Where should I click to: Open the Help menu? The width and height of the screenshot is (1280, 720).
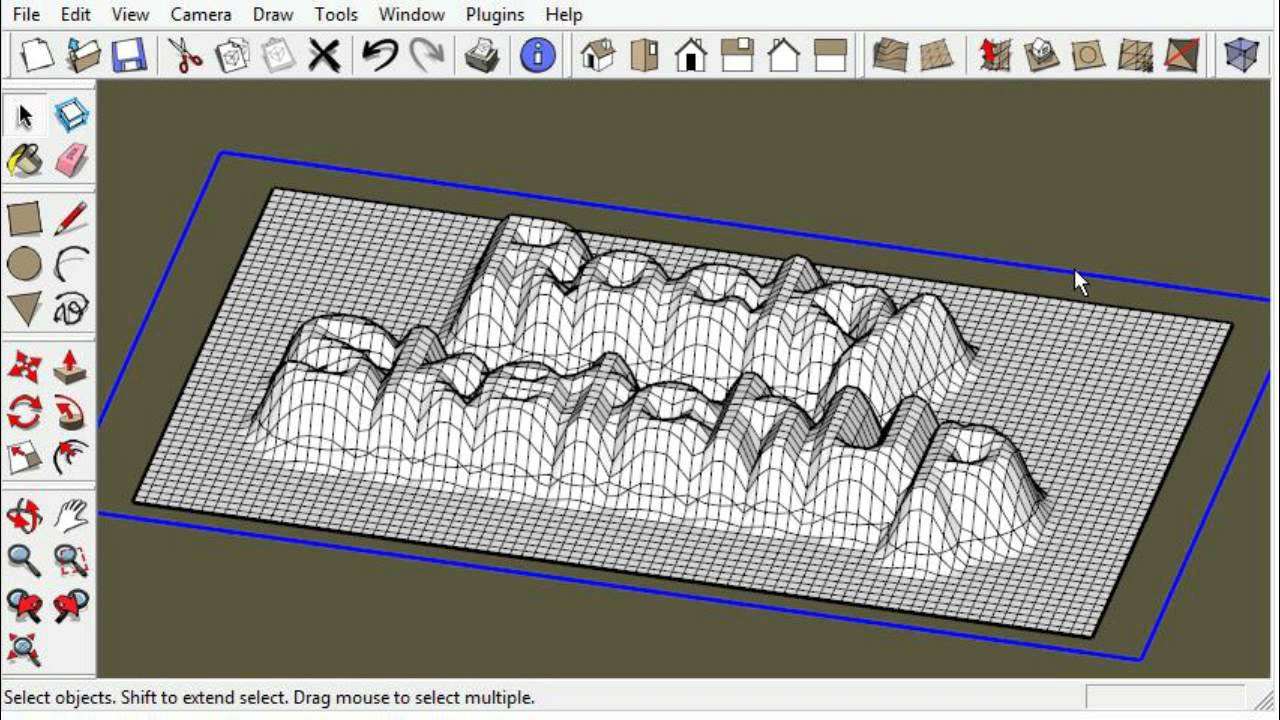pos(564,14)
